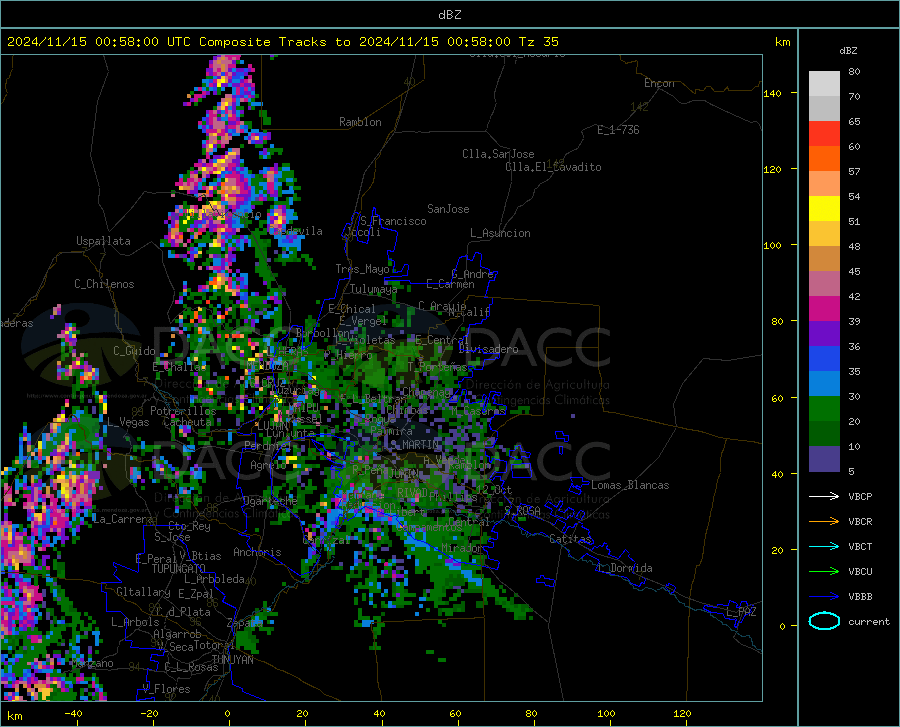This screenshot has height=727, width=900.
Task: Click the 'Tz 35' header value
Action: click(538, 42)
